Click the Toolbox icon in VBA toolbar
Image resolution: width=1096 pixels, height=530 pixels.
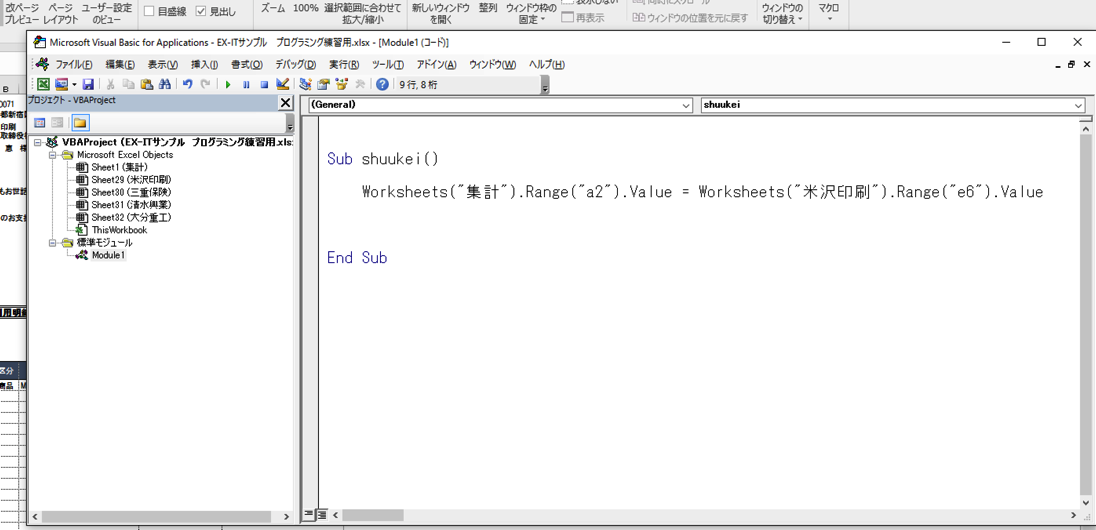click(x=360, y=84)
